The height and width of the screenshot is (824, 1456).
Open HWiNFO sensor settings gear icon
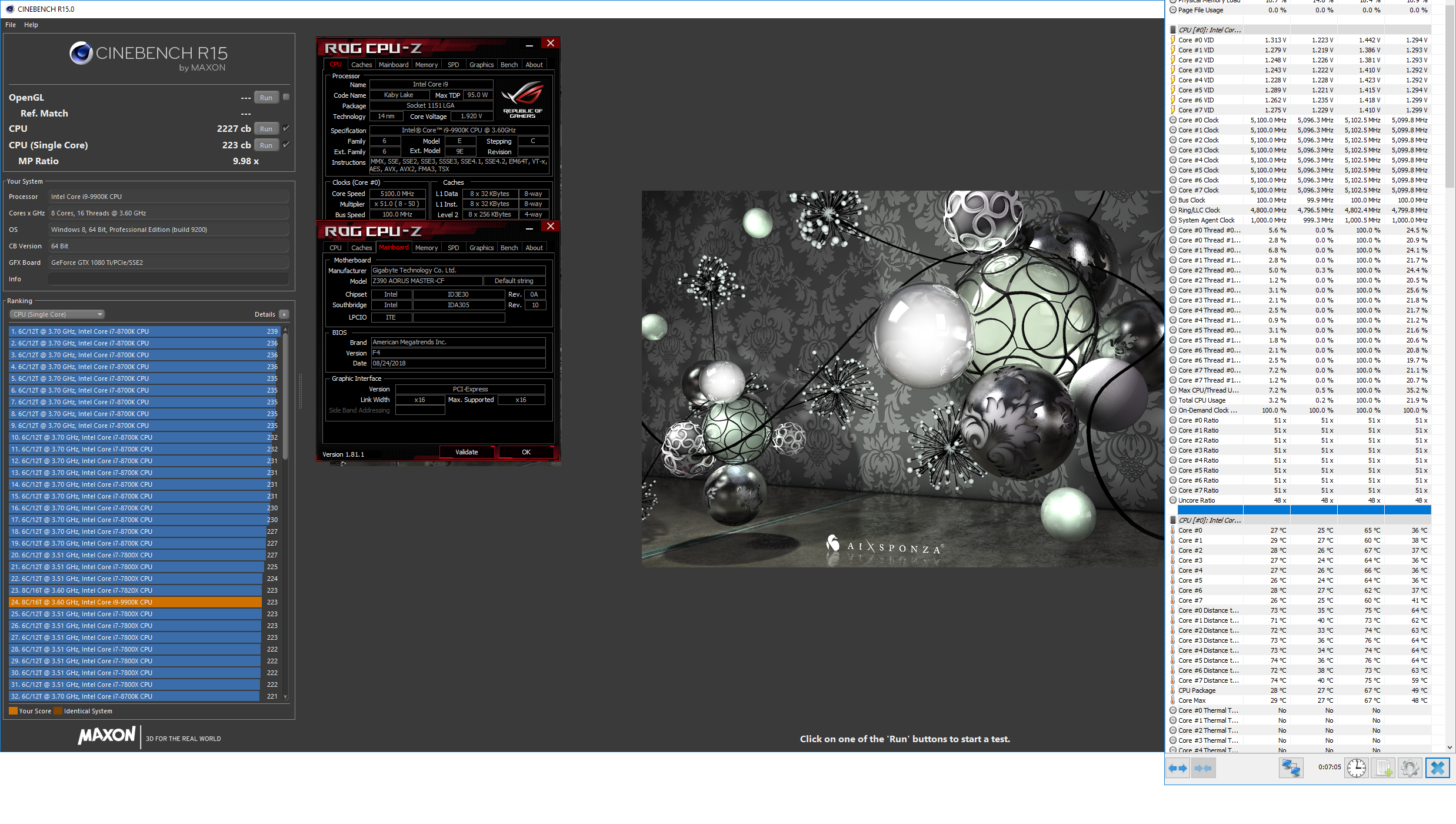click(x=1410, y=768)
